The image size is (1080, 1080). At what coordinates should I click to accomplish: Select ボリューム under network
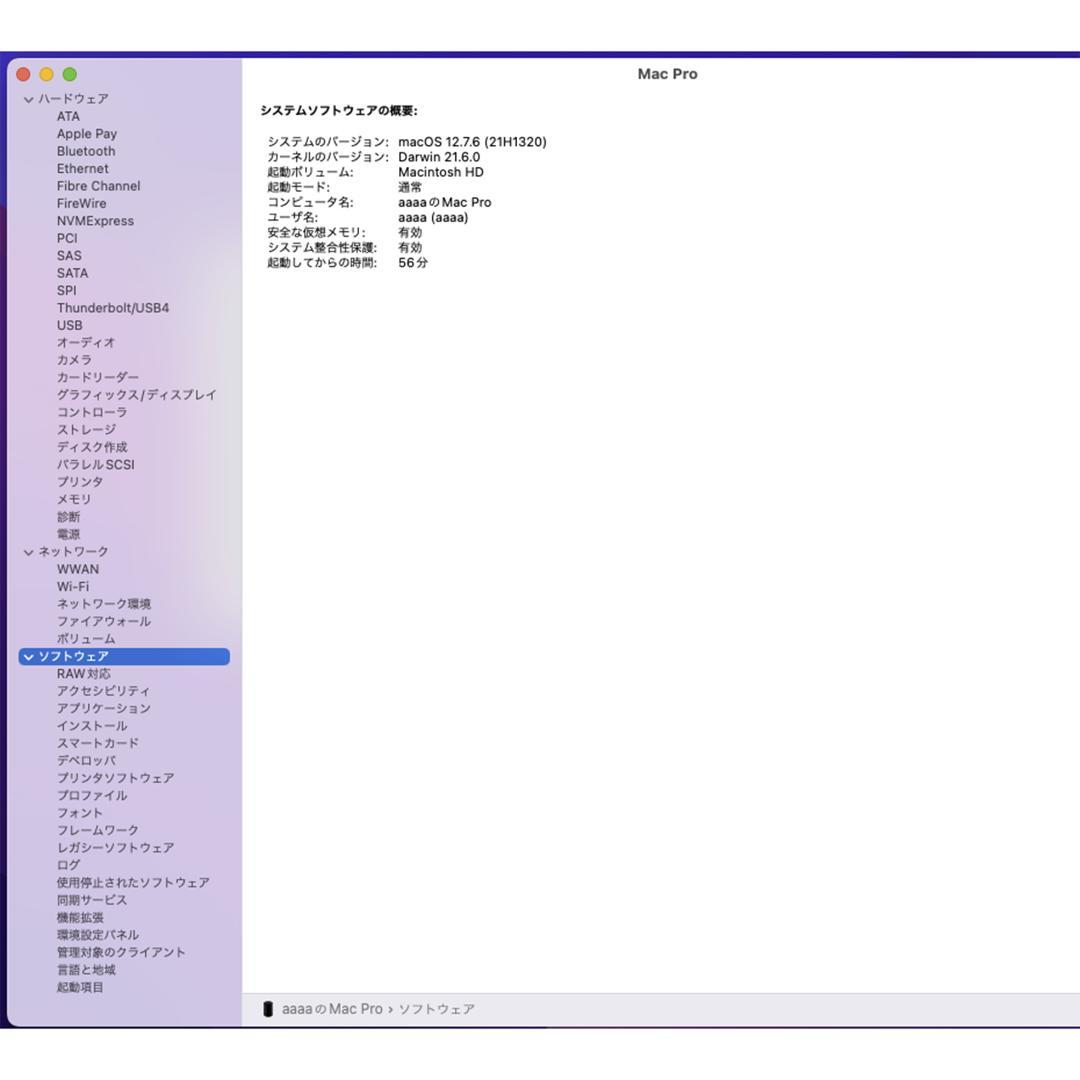tap(86, 639)
